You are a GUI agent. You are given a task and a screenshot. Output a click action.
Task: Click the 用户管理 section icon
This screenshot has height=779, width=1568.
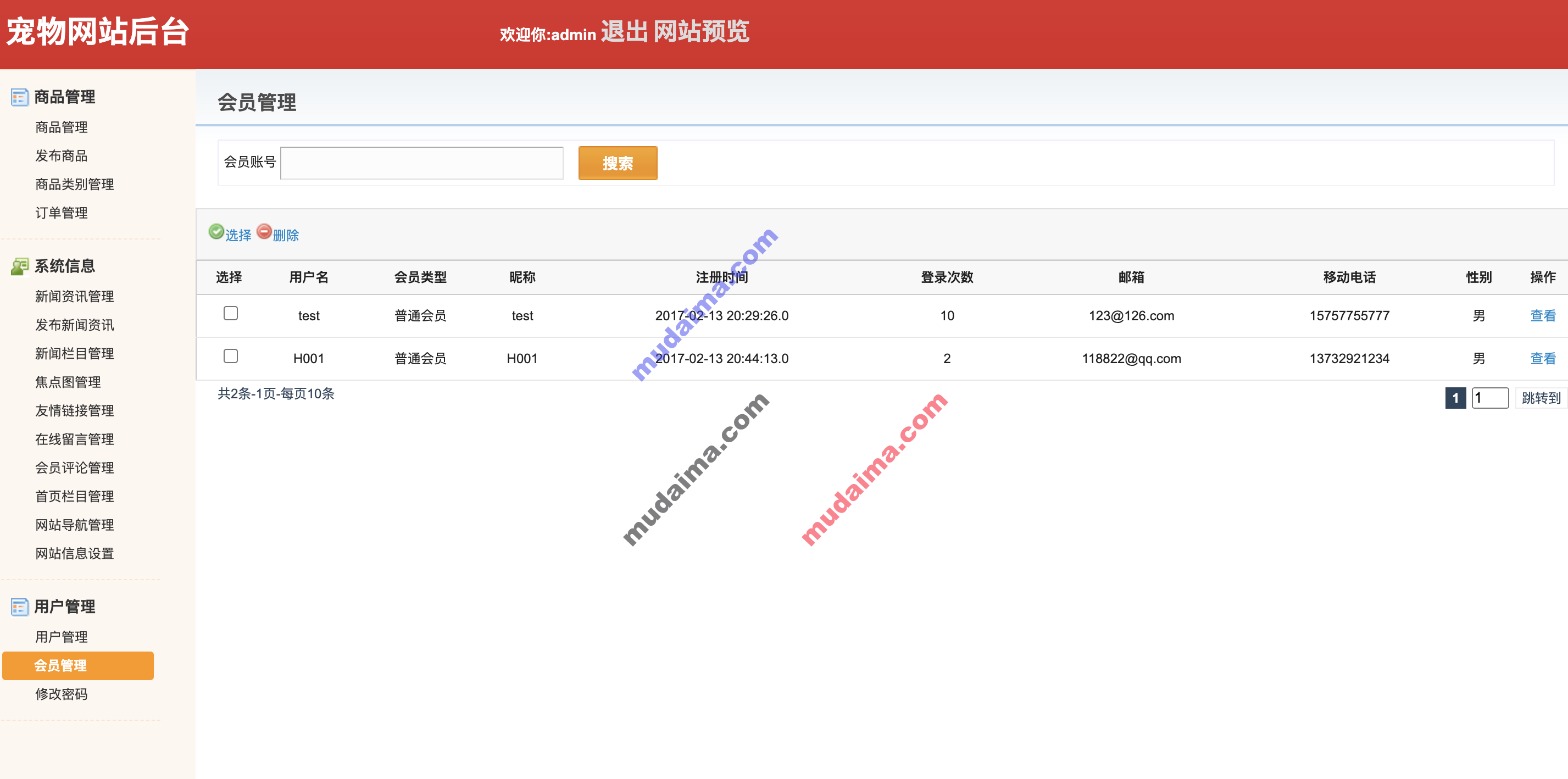coord(19,608)
